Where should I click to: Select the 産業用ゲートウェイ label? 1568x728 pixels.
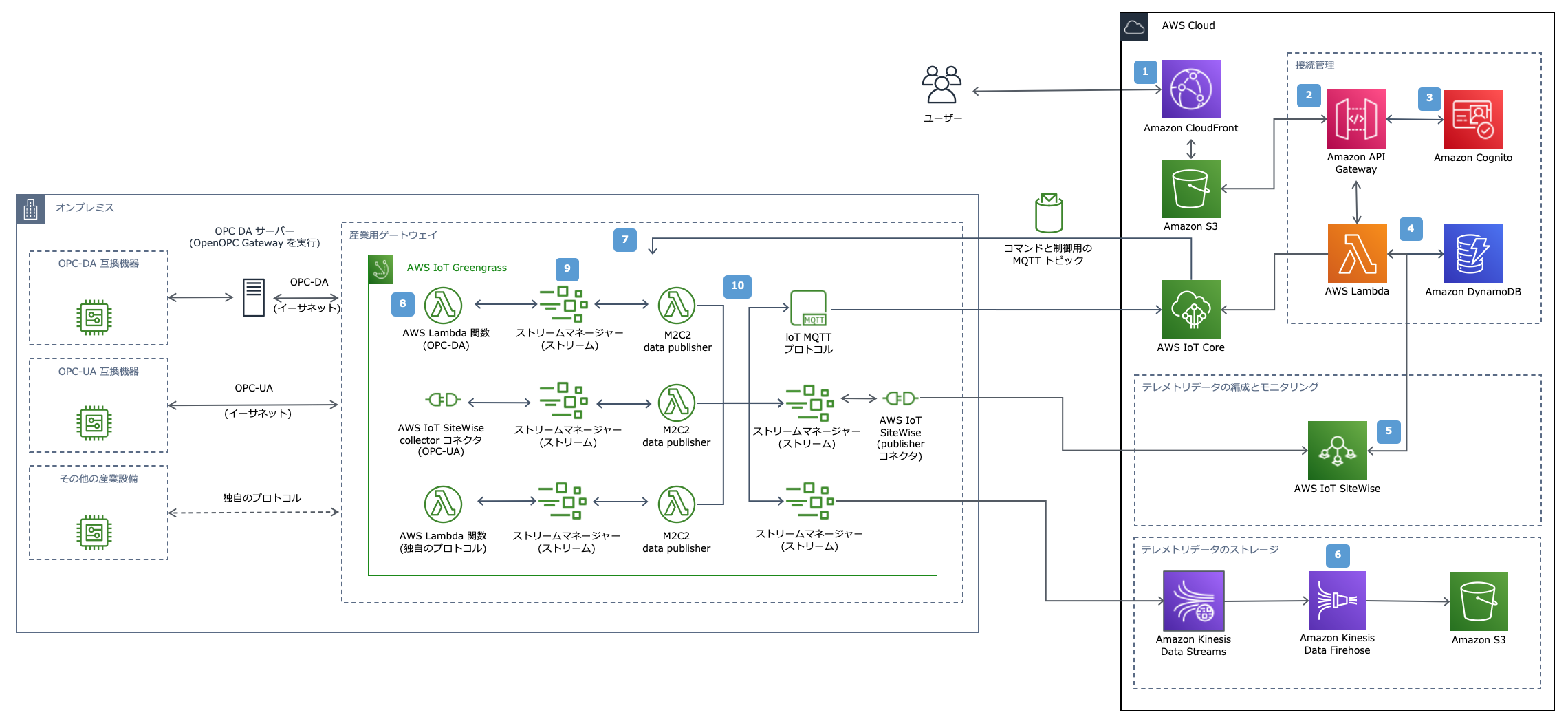click(x=393, y=235)
